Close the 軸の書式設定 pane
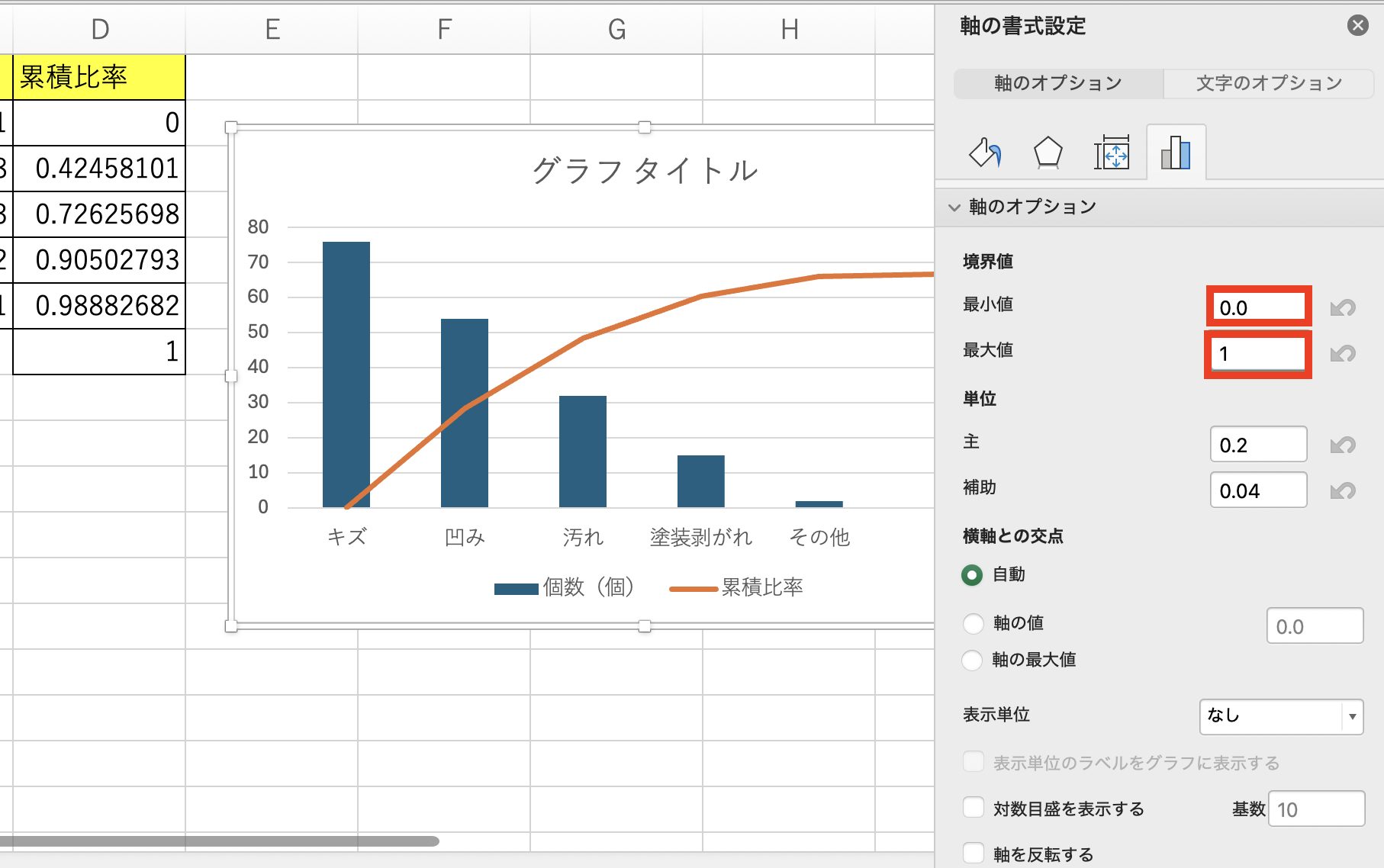This screenshot has width=1384, height=868. coord(1358,26)
